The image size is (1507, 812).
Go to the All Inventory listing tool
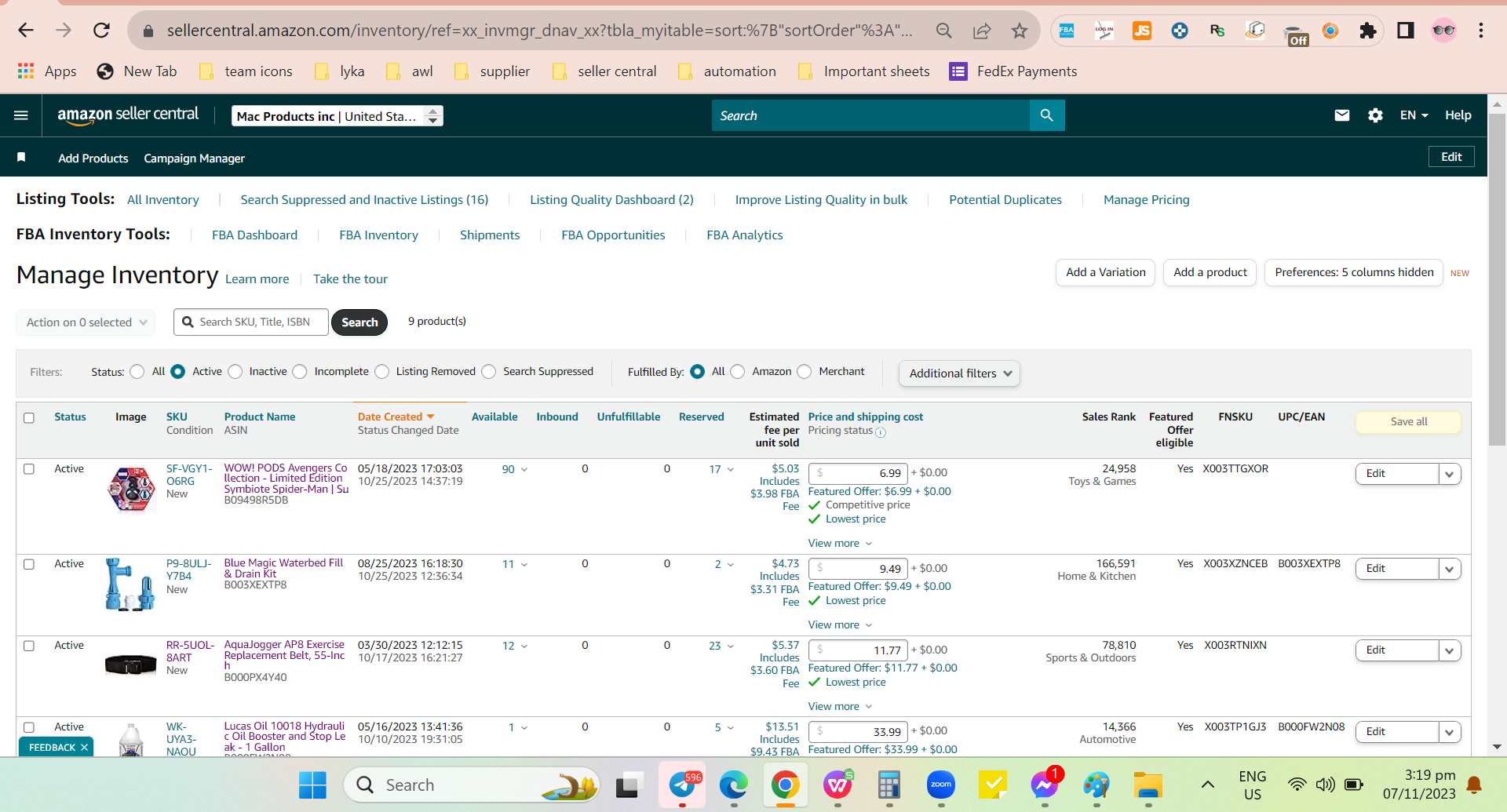pyautogui.click(x=163, y=199)
